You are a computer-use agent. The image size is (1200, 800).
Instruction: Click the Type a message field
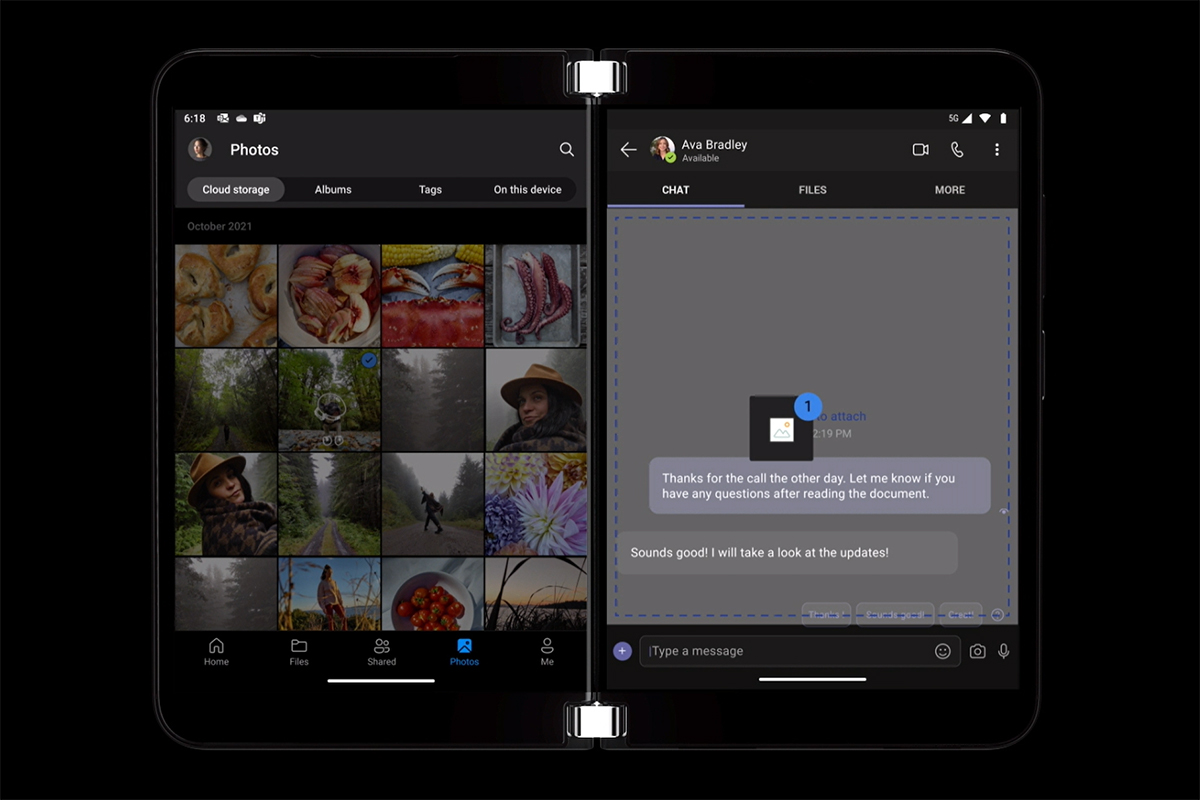tap(785, 651)
